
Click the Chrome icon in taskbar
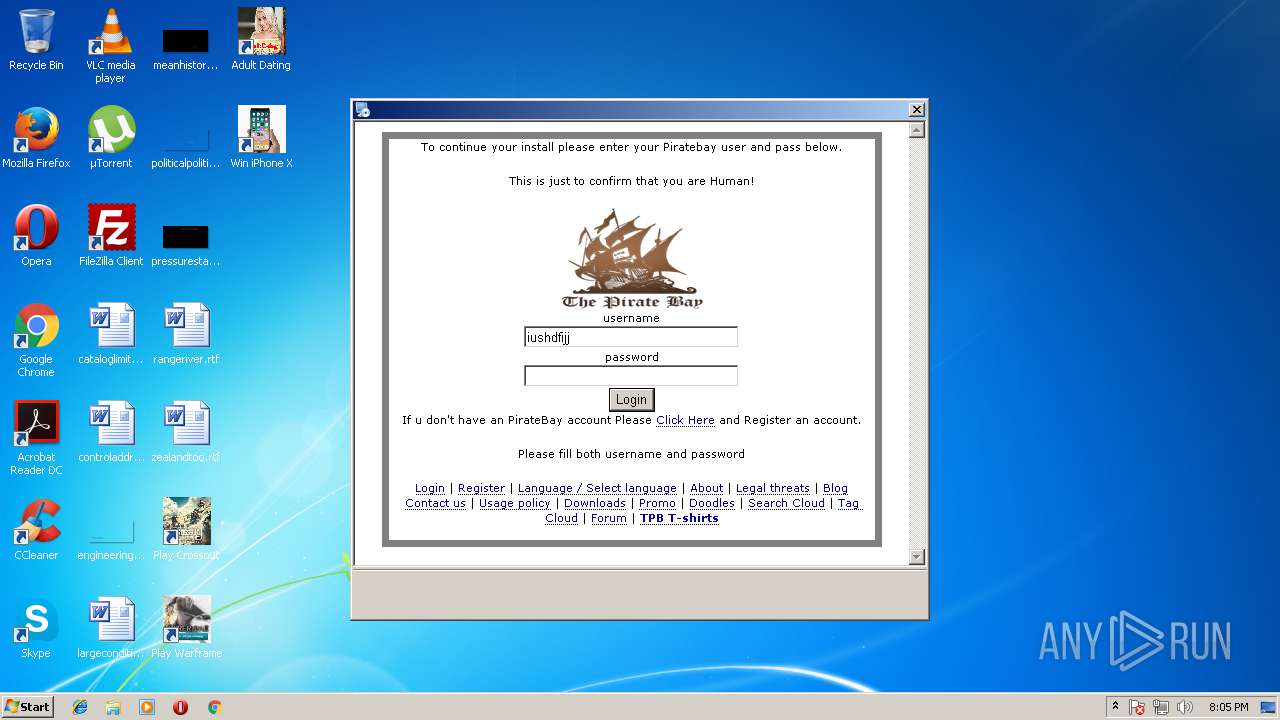pos(214,707)
